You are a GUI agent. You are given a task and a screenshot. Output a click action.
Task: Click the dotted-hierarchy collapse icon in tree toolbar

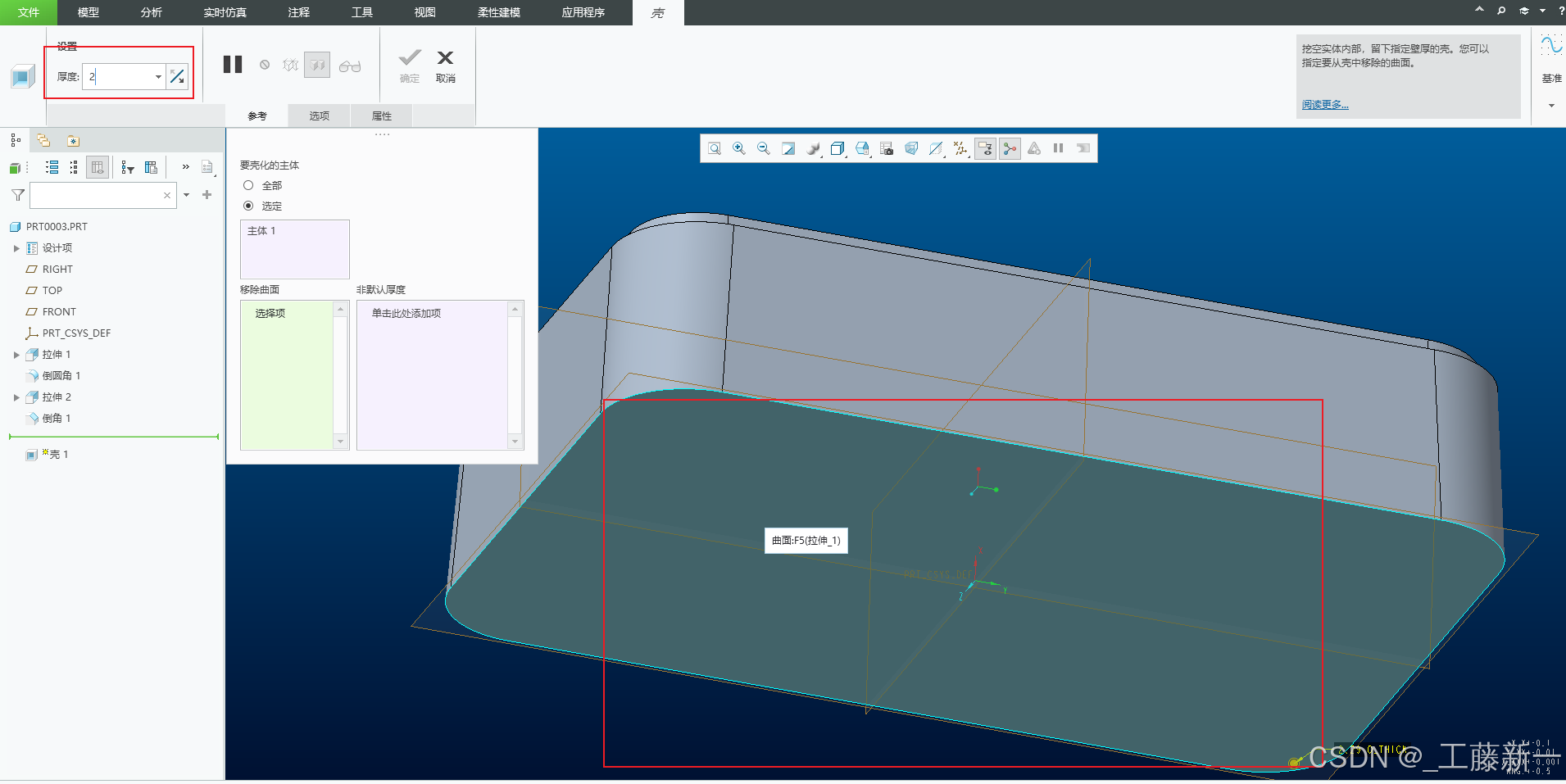point(74,167)
